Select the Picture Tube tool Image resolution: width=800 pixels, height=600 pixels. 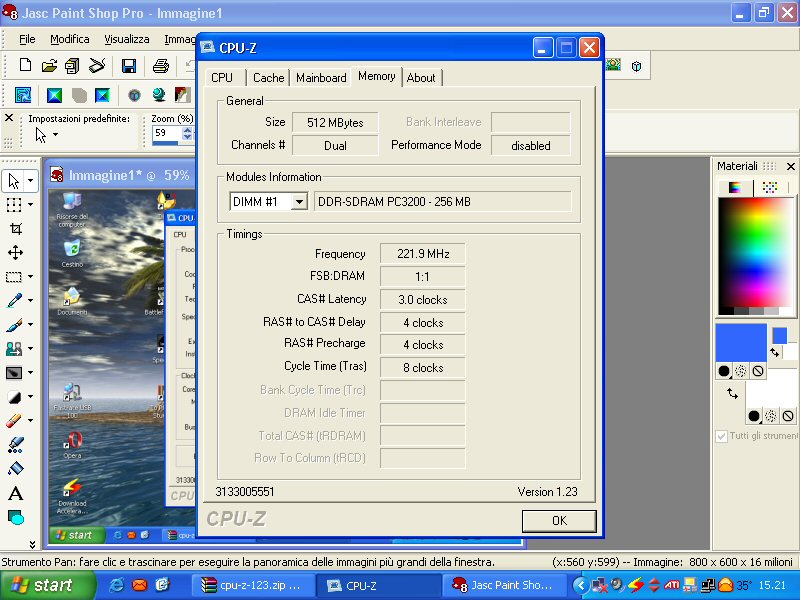[15, 444]
